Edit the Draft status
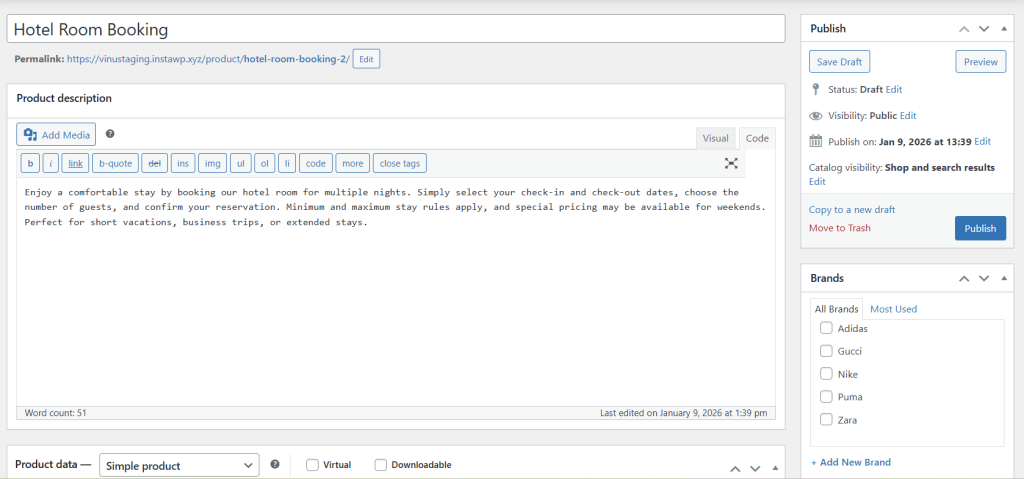 pos(894,90)
